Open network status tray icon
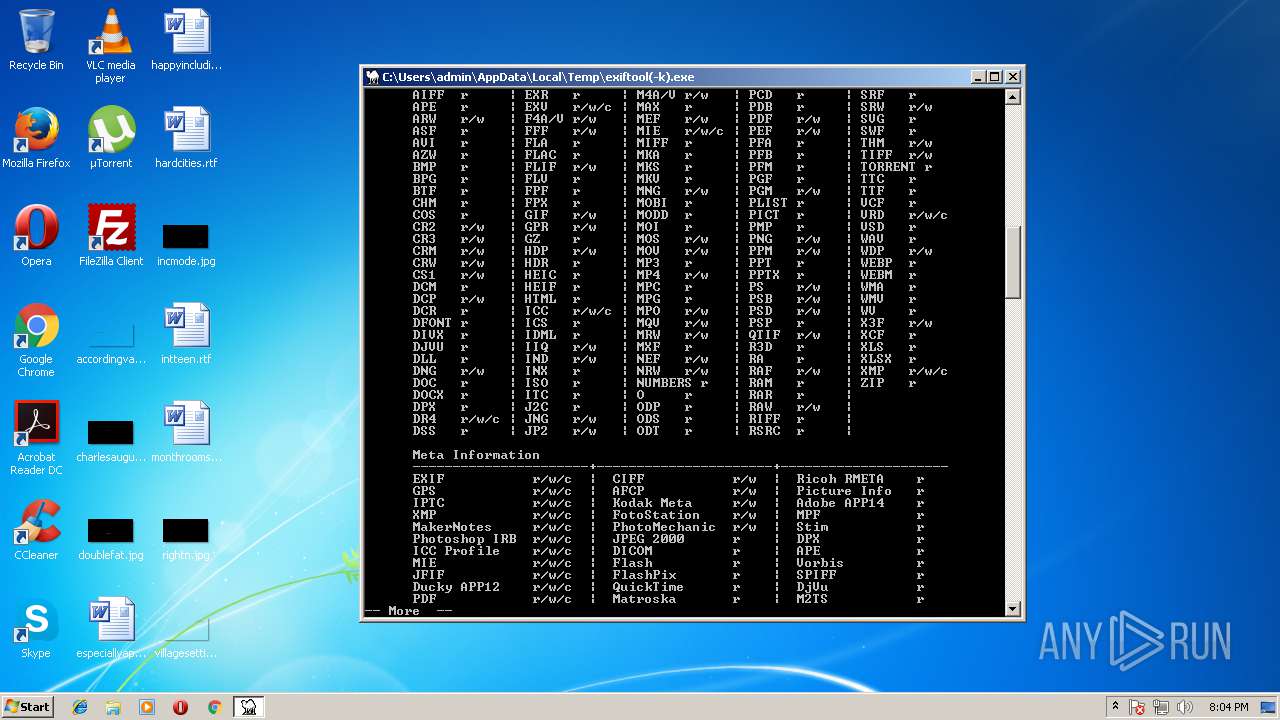The image size is (1280, 720). [x=1162, y=707]
